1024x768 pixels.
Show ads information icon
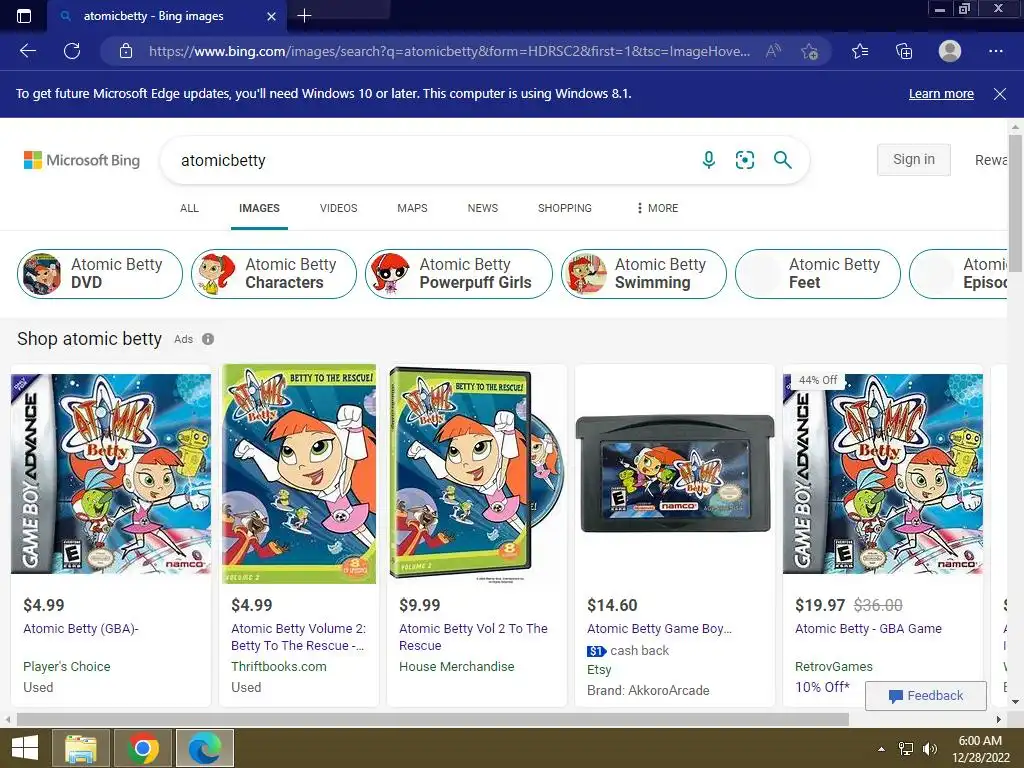click(x=208, y=339)
